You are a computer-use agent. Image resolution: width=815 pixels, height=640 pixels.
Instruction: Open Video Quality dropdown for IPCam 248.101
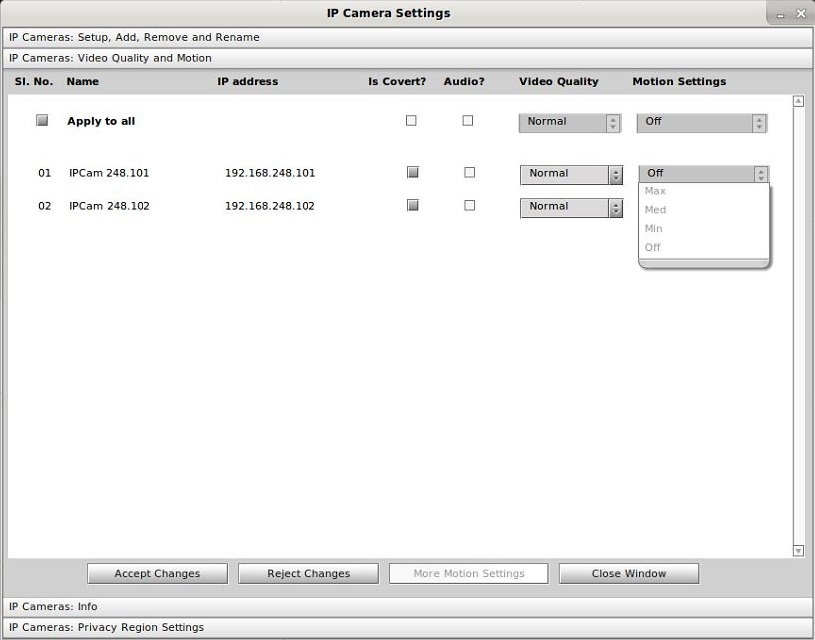tap(571, 174)
